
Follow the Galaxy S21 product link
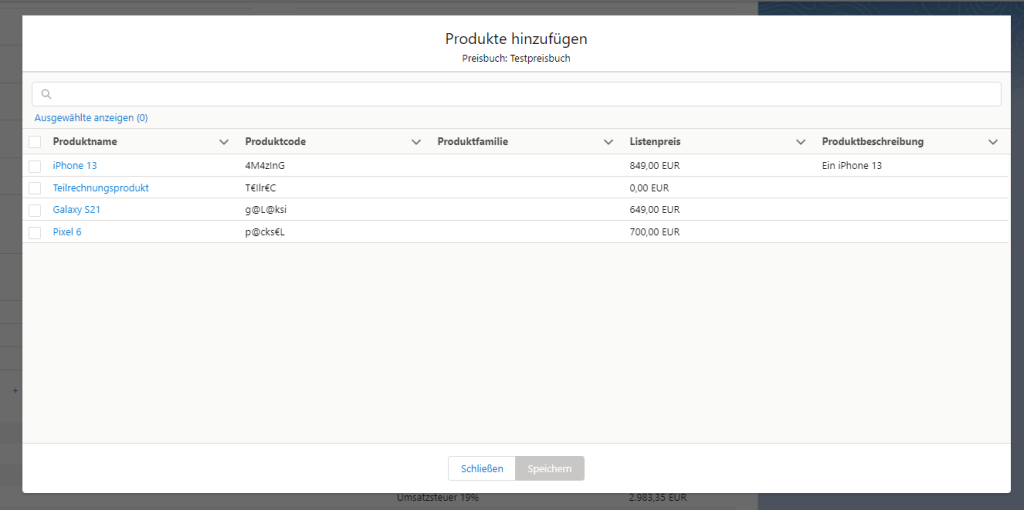tap(77, 210)
